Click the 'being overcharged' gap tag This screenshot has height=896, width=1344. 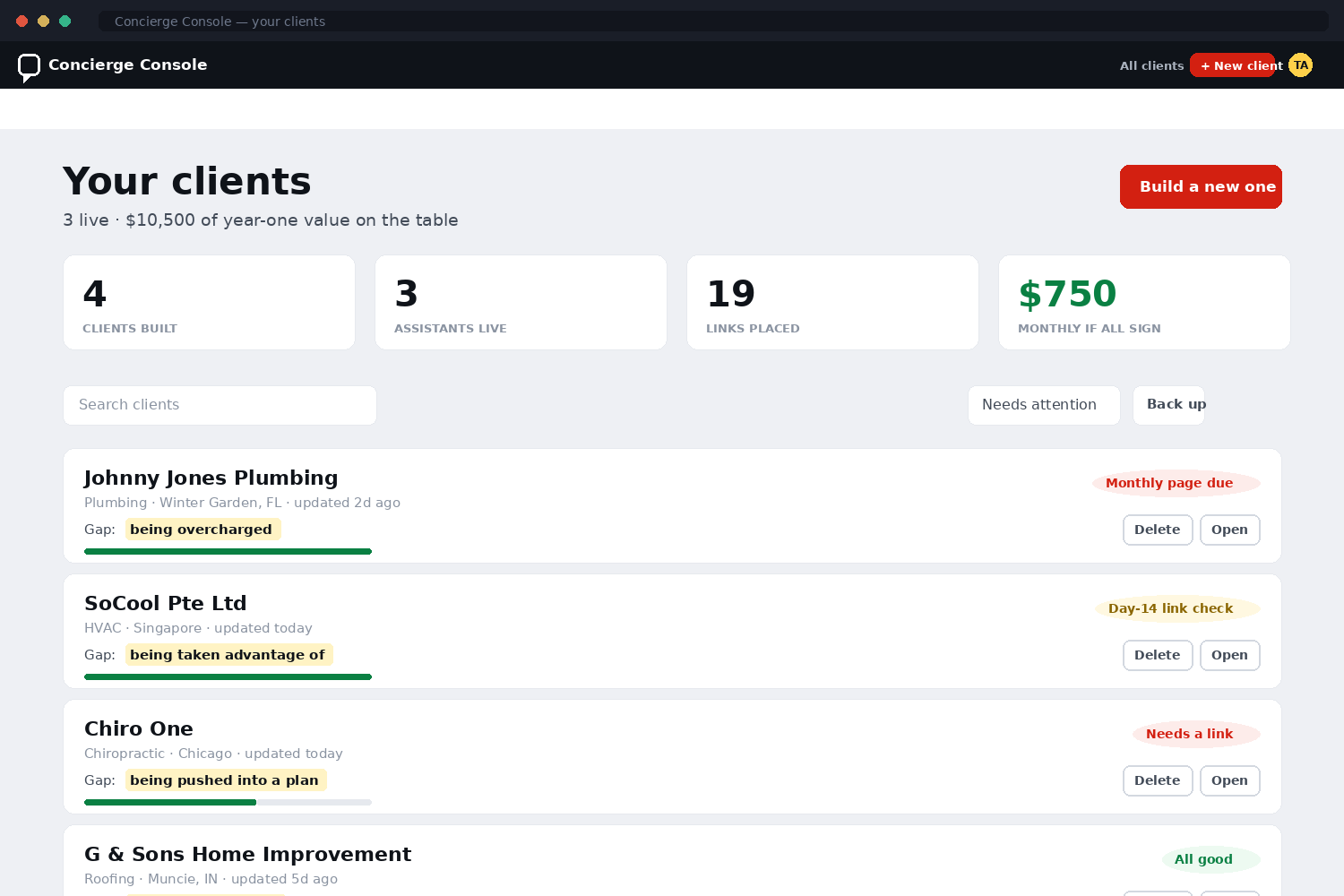202,530
